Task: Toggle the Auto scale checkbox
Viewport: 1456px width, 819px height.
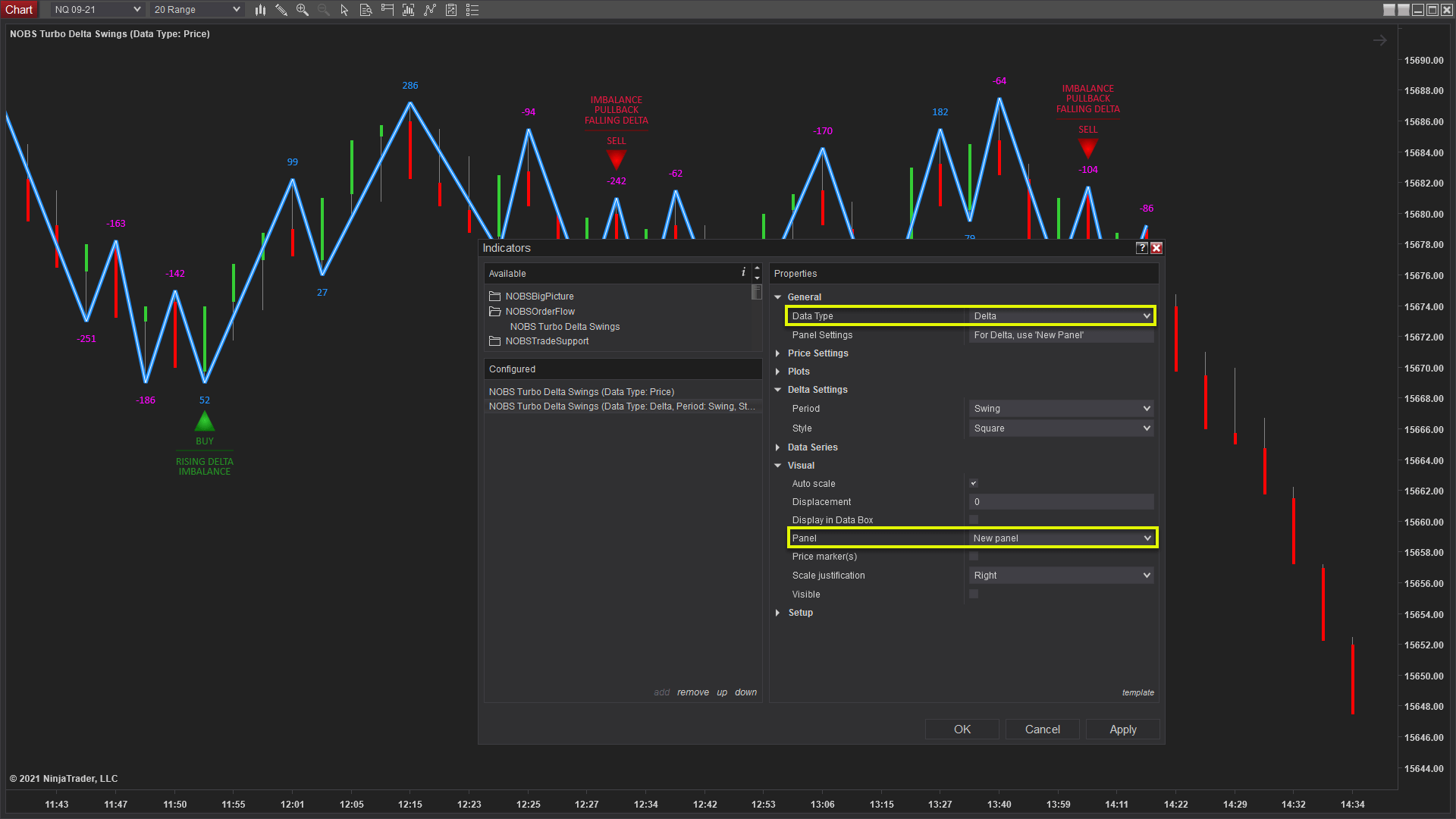Action: [974, 483]
